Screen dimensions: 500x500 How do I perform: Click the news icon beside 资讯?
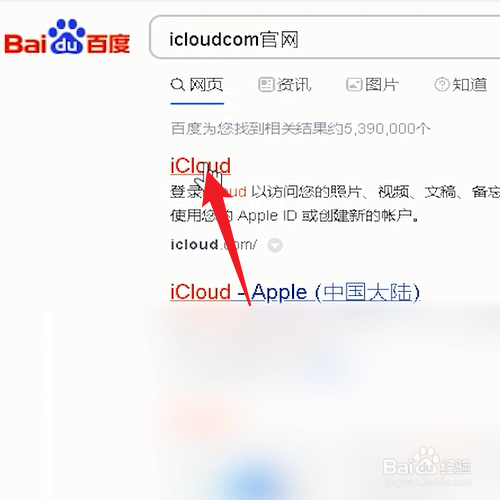266,85
